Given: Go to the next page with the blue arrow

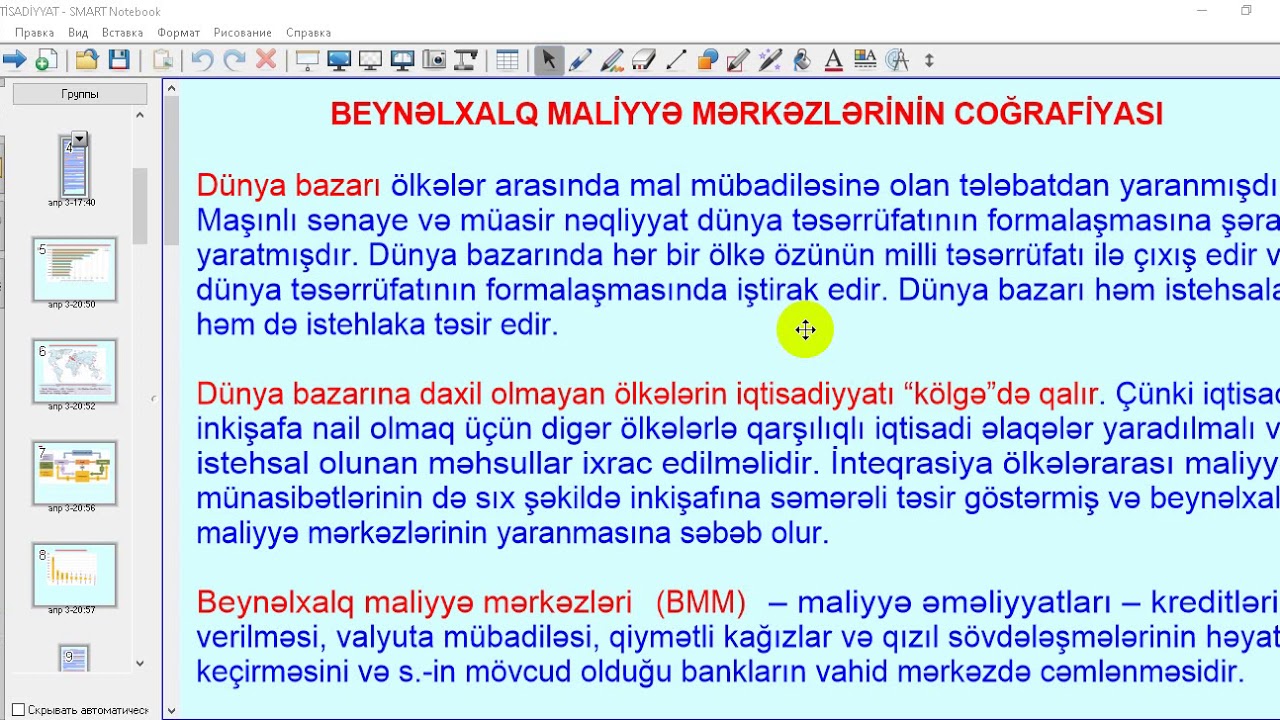Looking at the screenshot, I should point(14,60).
